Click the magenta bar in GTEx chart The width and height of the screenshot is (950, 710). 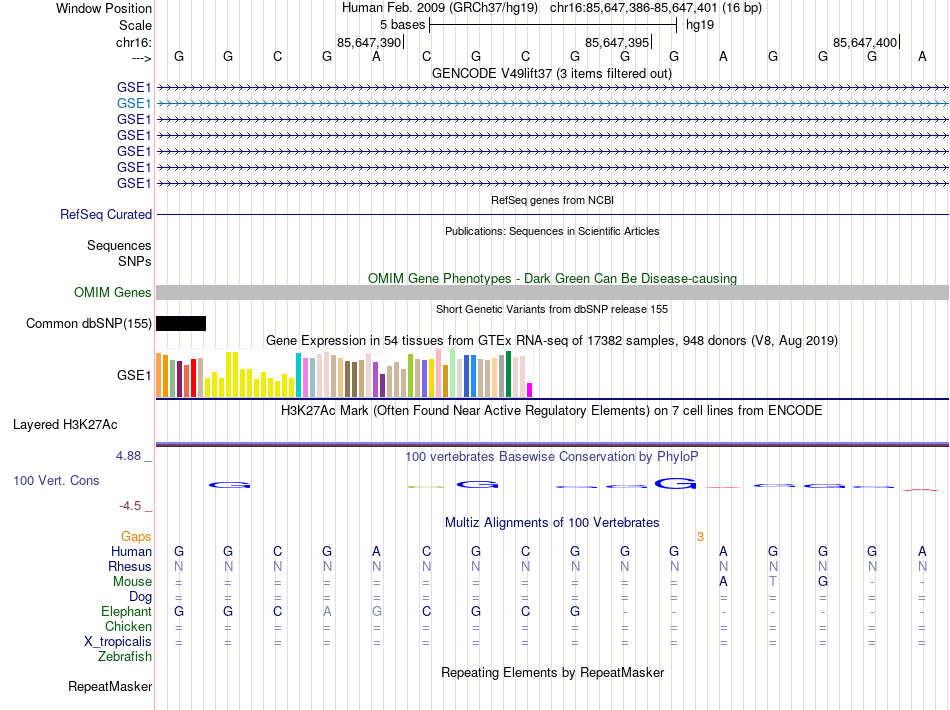click(x=530, y=390)
